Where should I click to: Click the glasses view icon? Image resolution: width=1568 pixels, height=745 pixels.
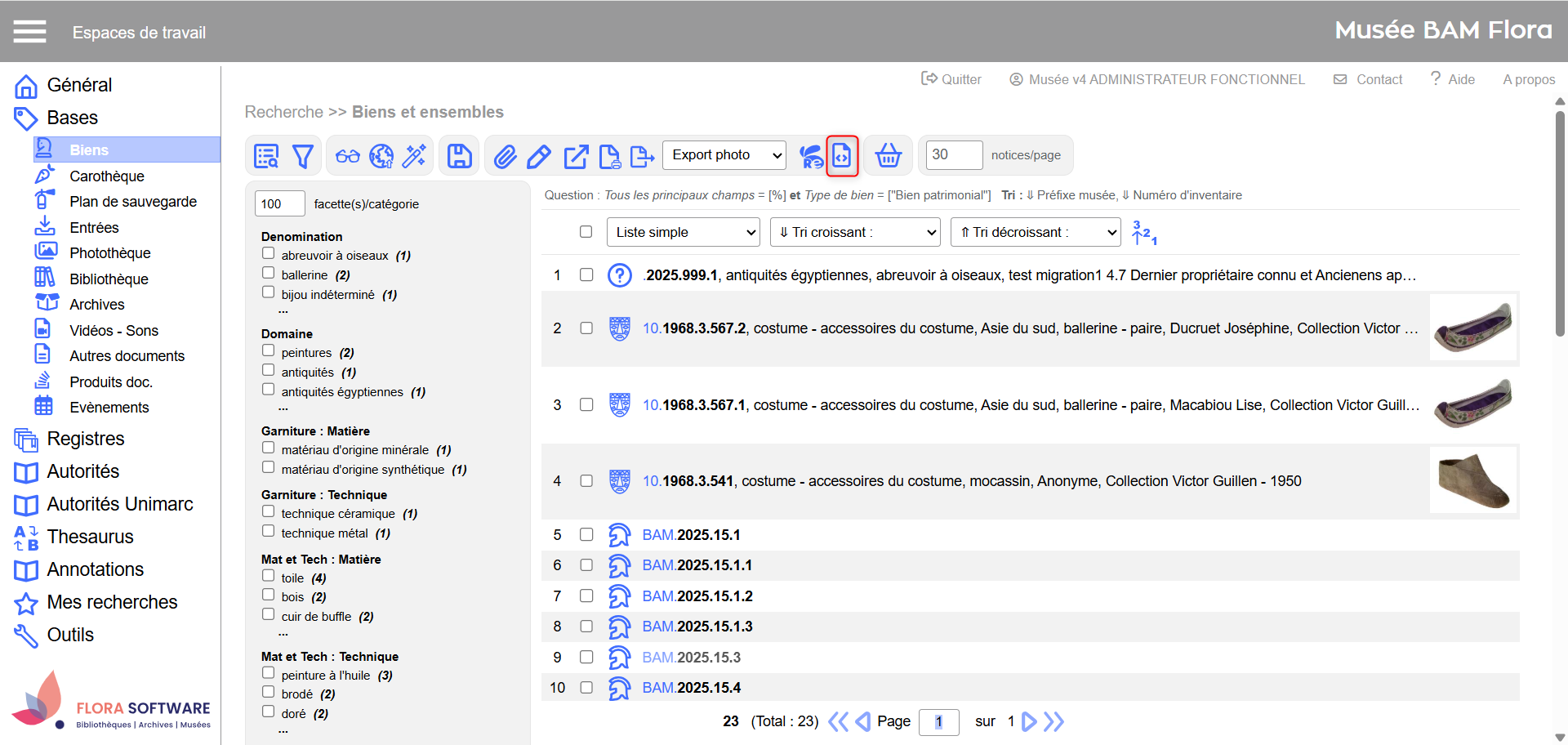coord(347,156)
